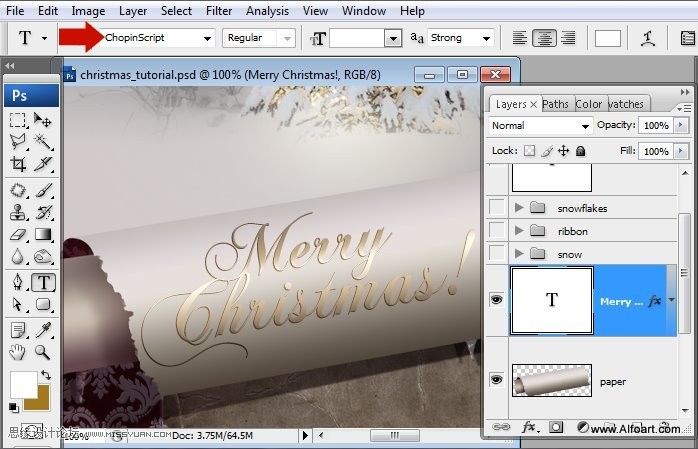
Task: Open the Regular font style dropdown
Action: [x=287, y=38]
